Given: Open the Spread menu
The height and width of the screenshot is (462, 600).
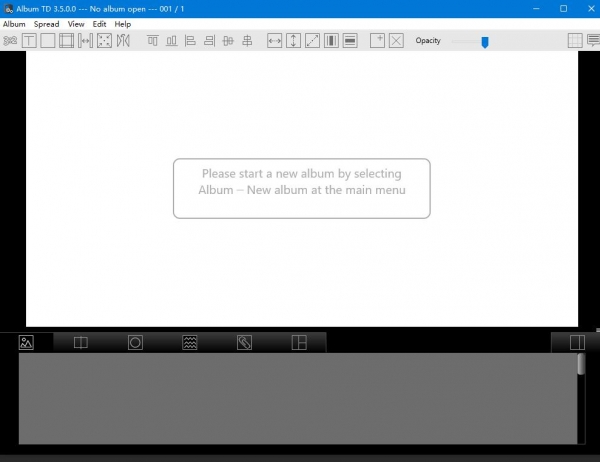Looking at the screenshot, I should [x=46, y=24].
